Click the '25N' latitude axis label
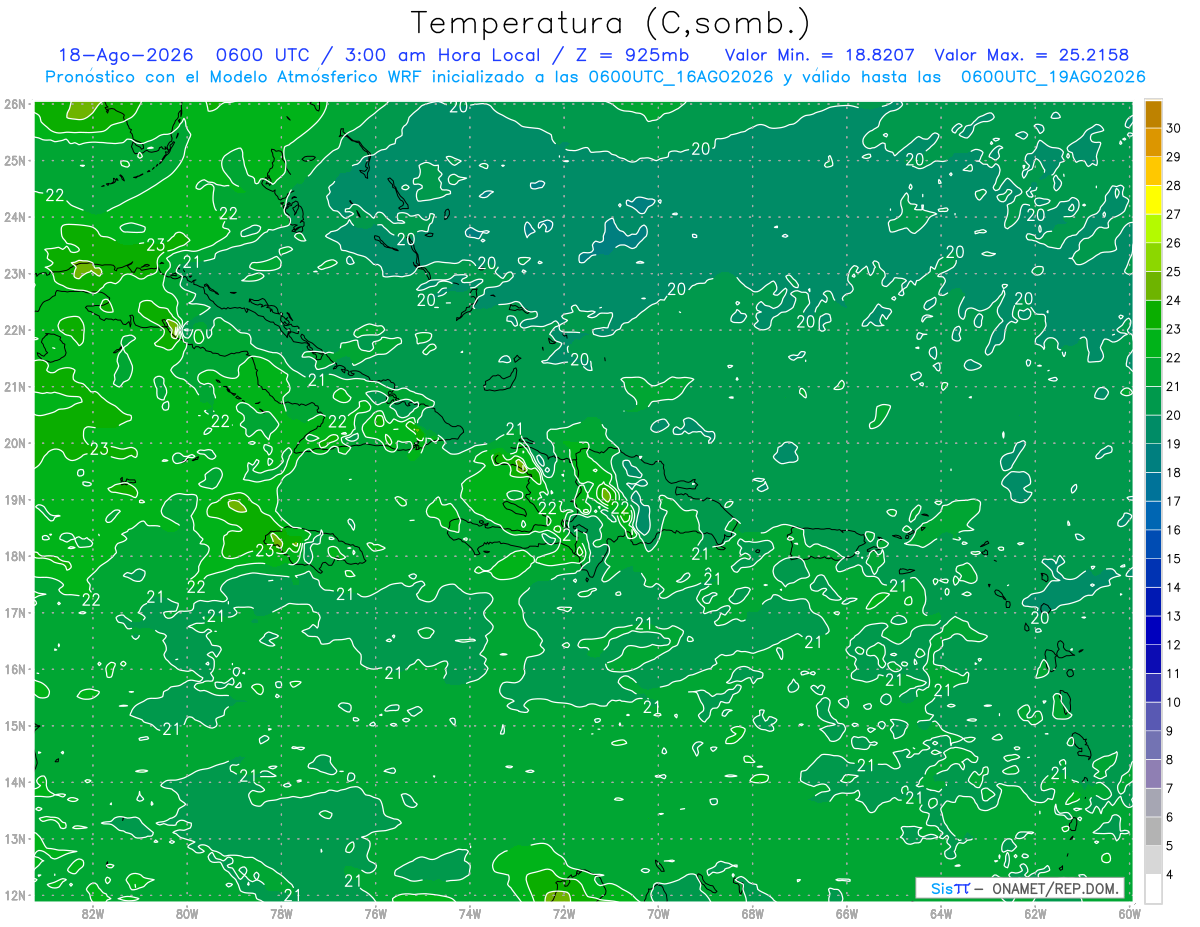Screen dimensions: 1200x927 [x=15, y=160]
